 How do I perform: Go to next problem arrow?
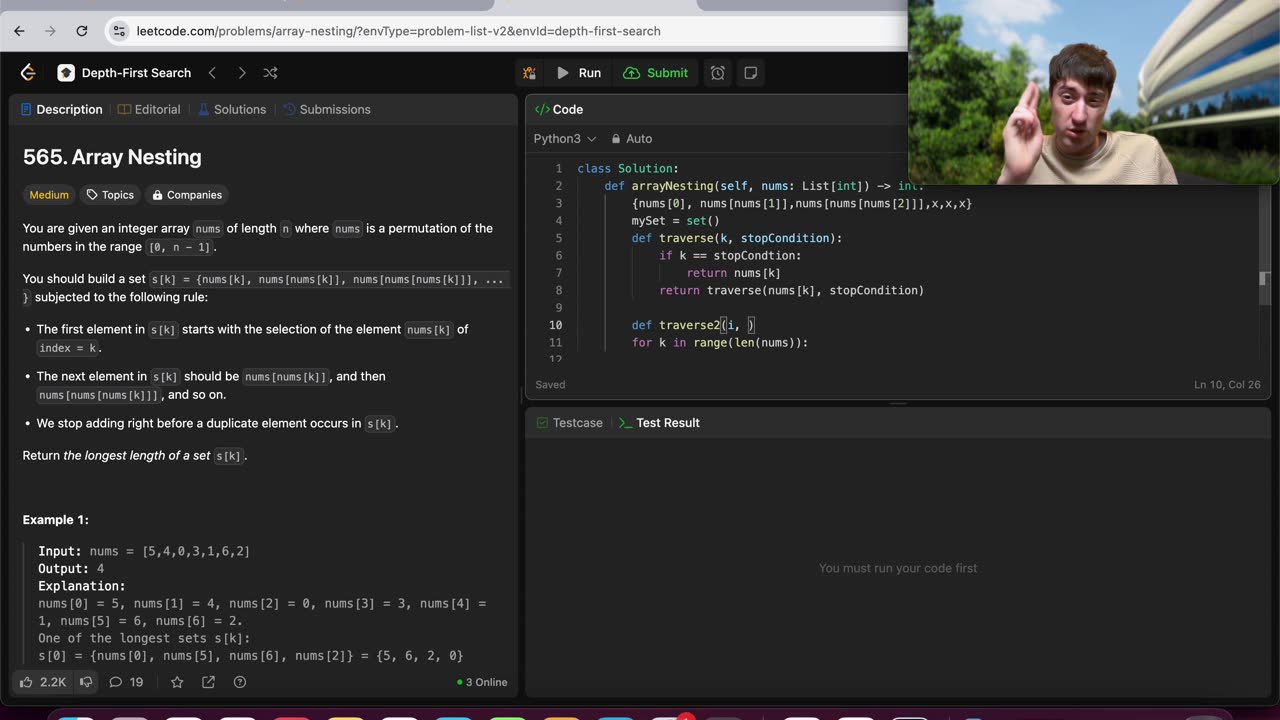coord(241,73)
